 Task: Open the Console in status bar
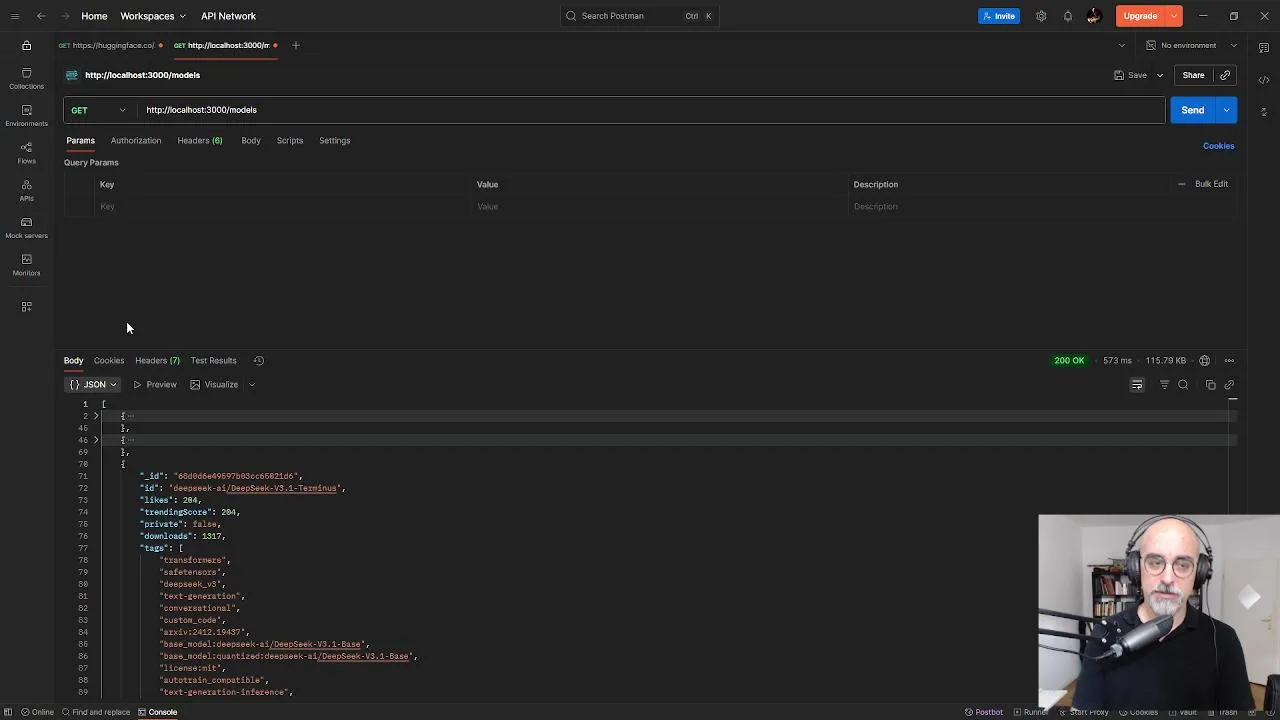coord(157,712)
